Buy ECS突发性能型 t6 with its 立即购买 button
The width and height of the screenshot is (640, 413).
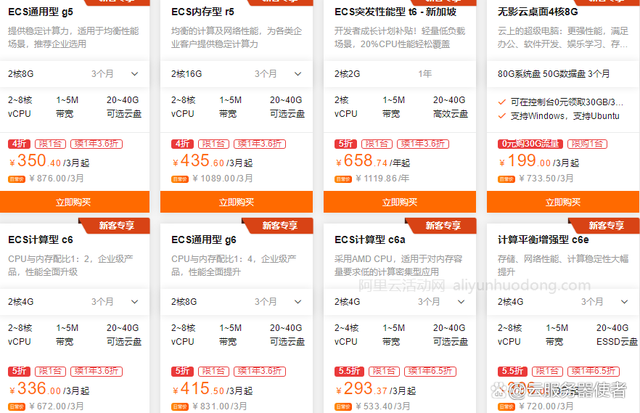pos(400,202)
